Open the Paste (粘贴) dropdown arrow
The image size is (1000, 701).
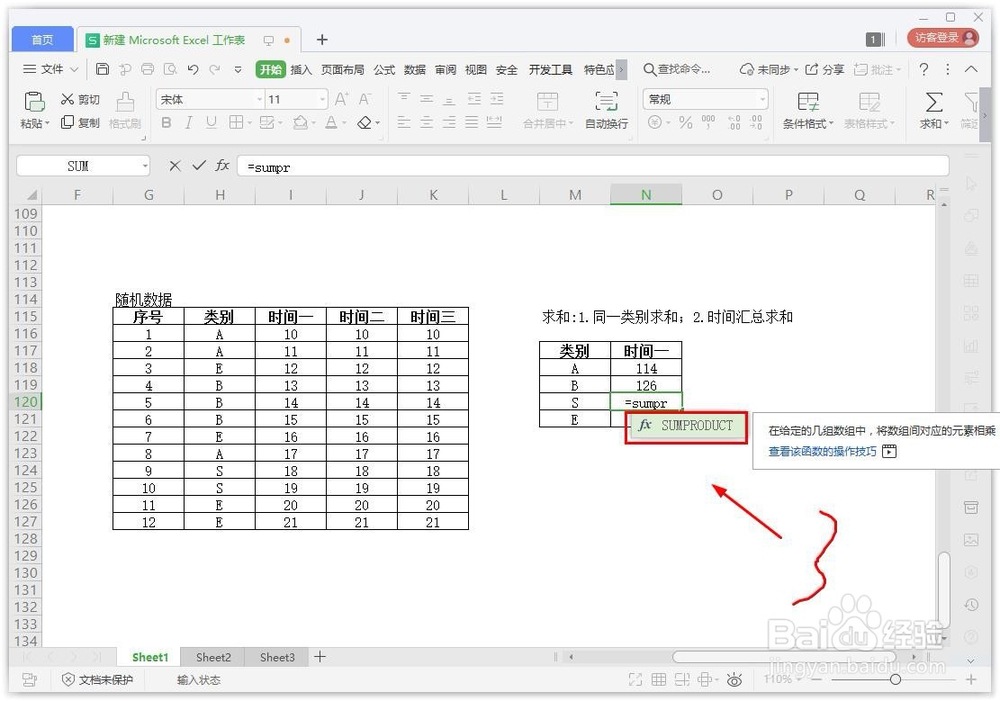47,124
